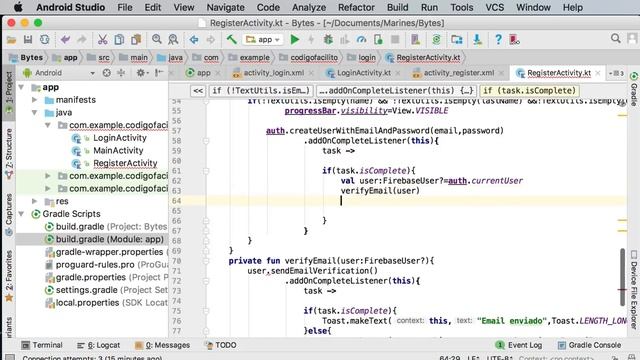
Task: Click the Sync Gradle files icon
Action: (436, 40)
